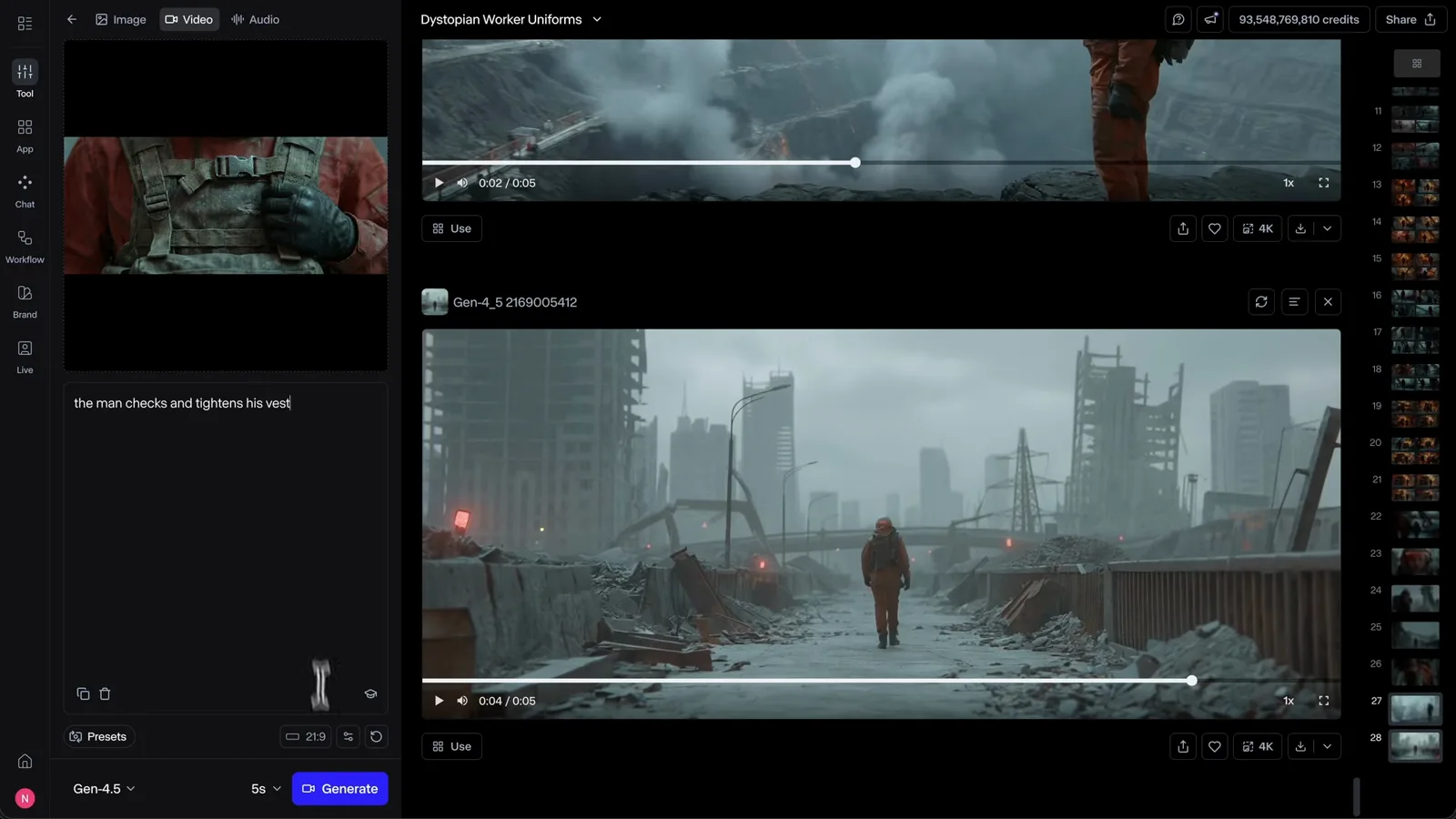The height and width of the screenshot is (819, 1456).
Task: Upscale the lower video to 4K
Action: [1258, 746]
